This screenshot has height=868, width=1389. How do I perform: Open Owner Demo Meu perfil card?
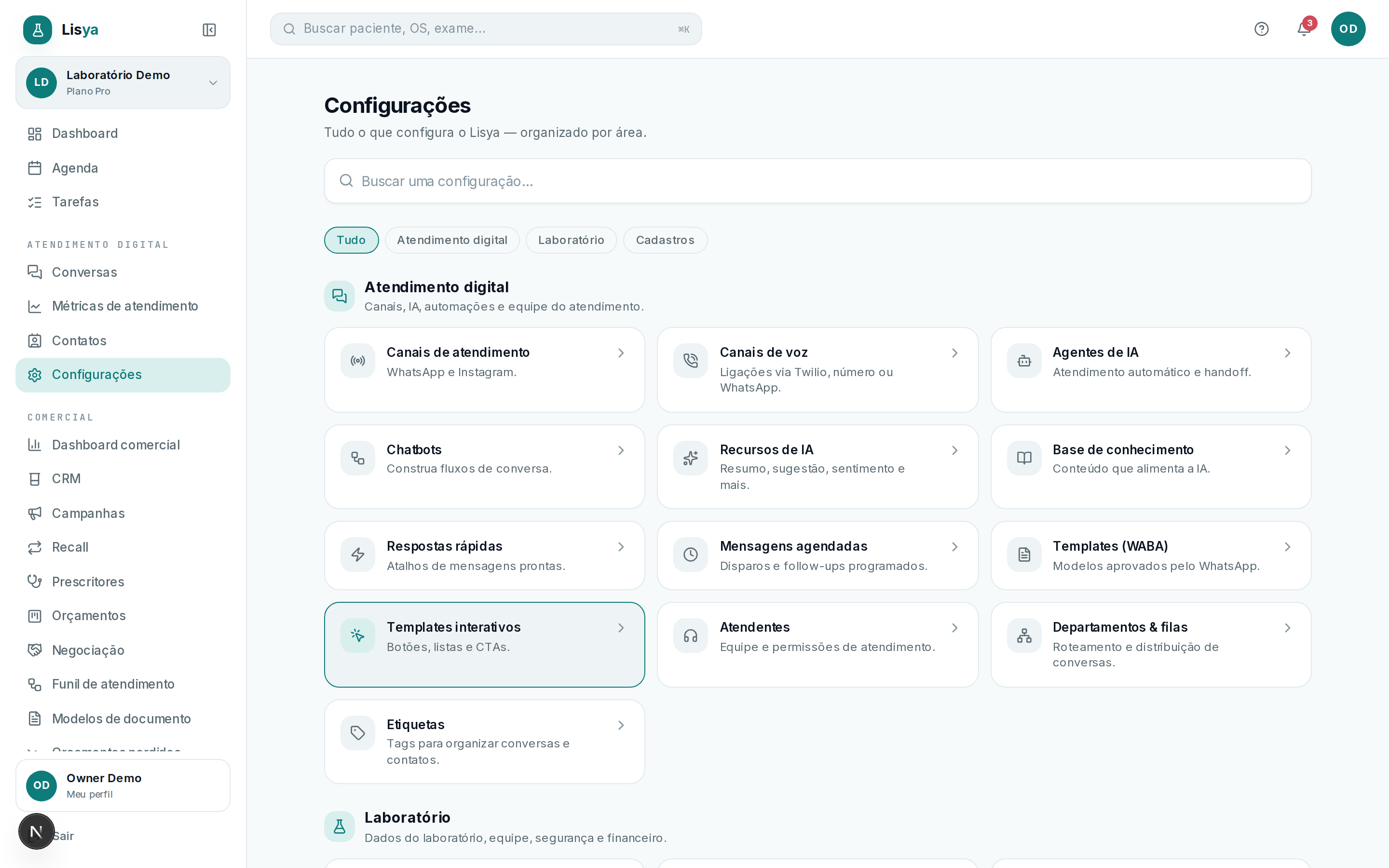click(x=123, y=786)
